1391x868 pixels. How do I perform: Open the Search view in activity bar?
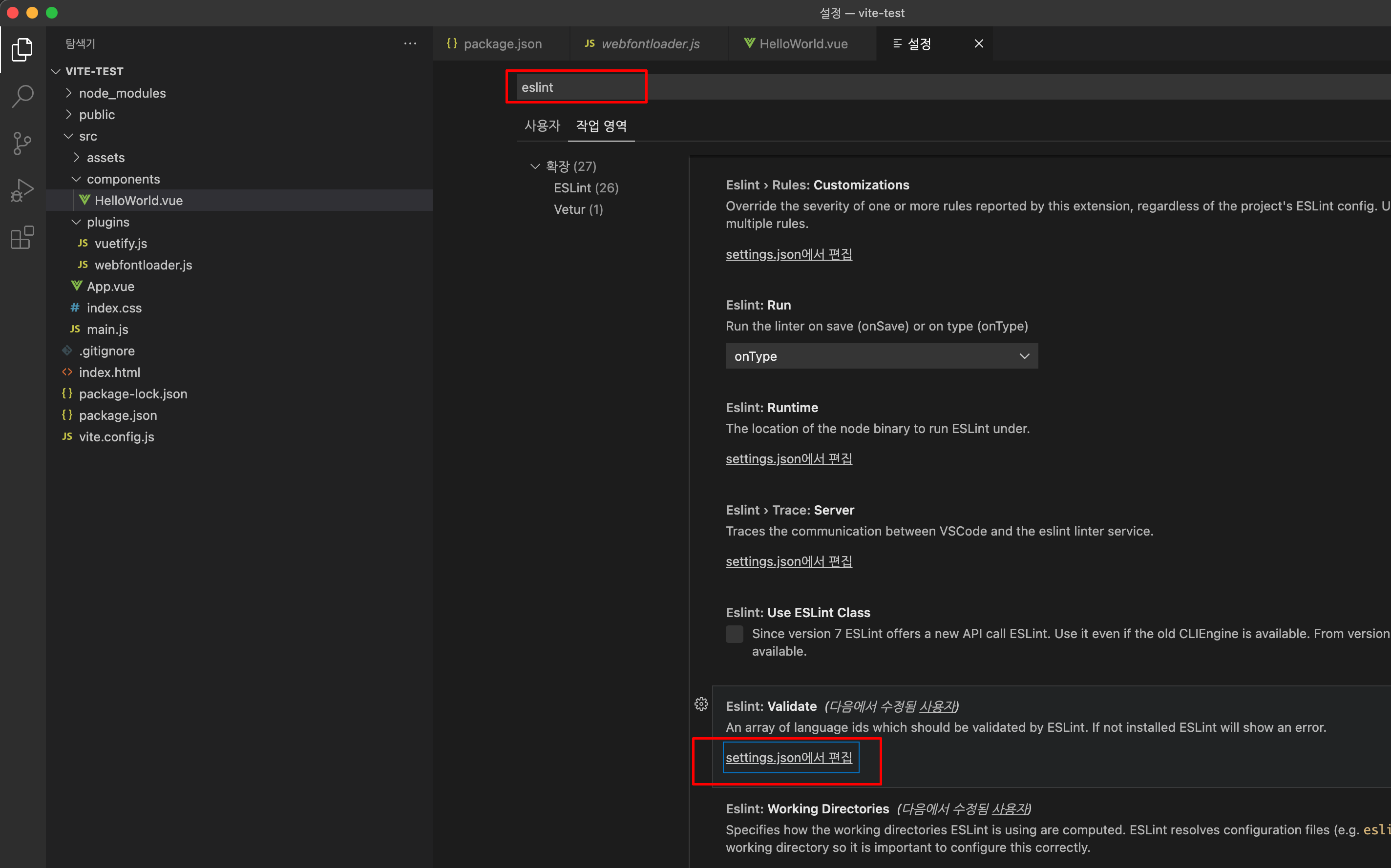[22, 96]
